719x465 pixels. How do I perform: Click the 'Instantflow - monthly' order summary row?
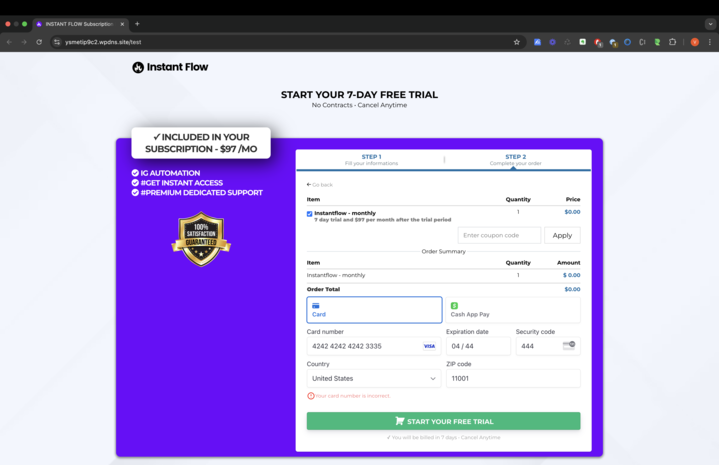(443, 275)
